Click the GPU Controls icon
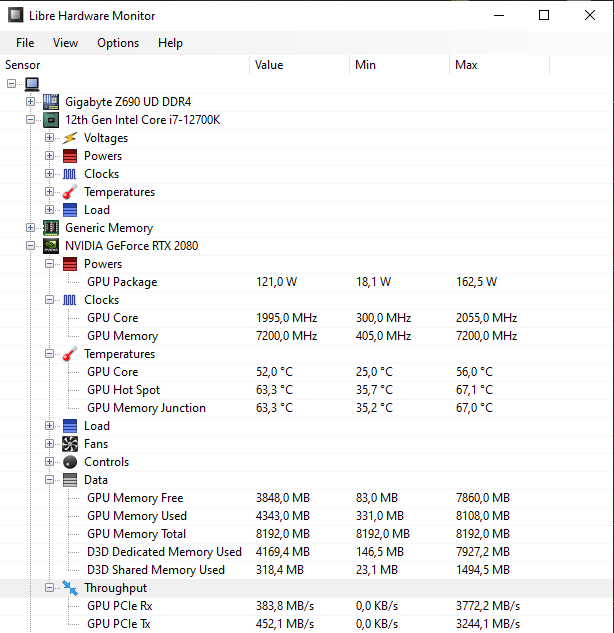Viewport: 614px width, 633px height. coord(69,462)
